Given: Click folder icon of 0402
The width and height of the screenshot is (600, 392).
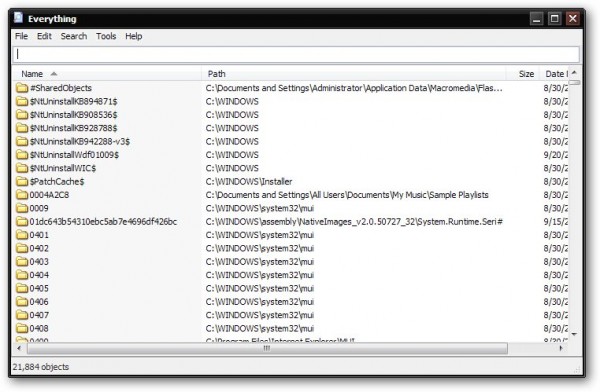Looking at the screenshot, I should pos(22,248).
